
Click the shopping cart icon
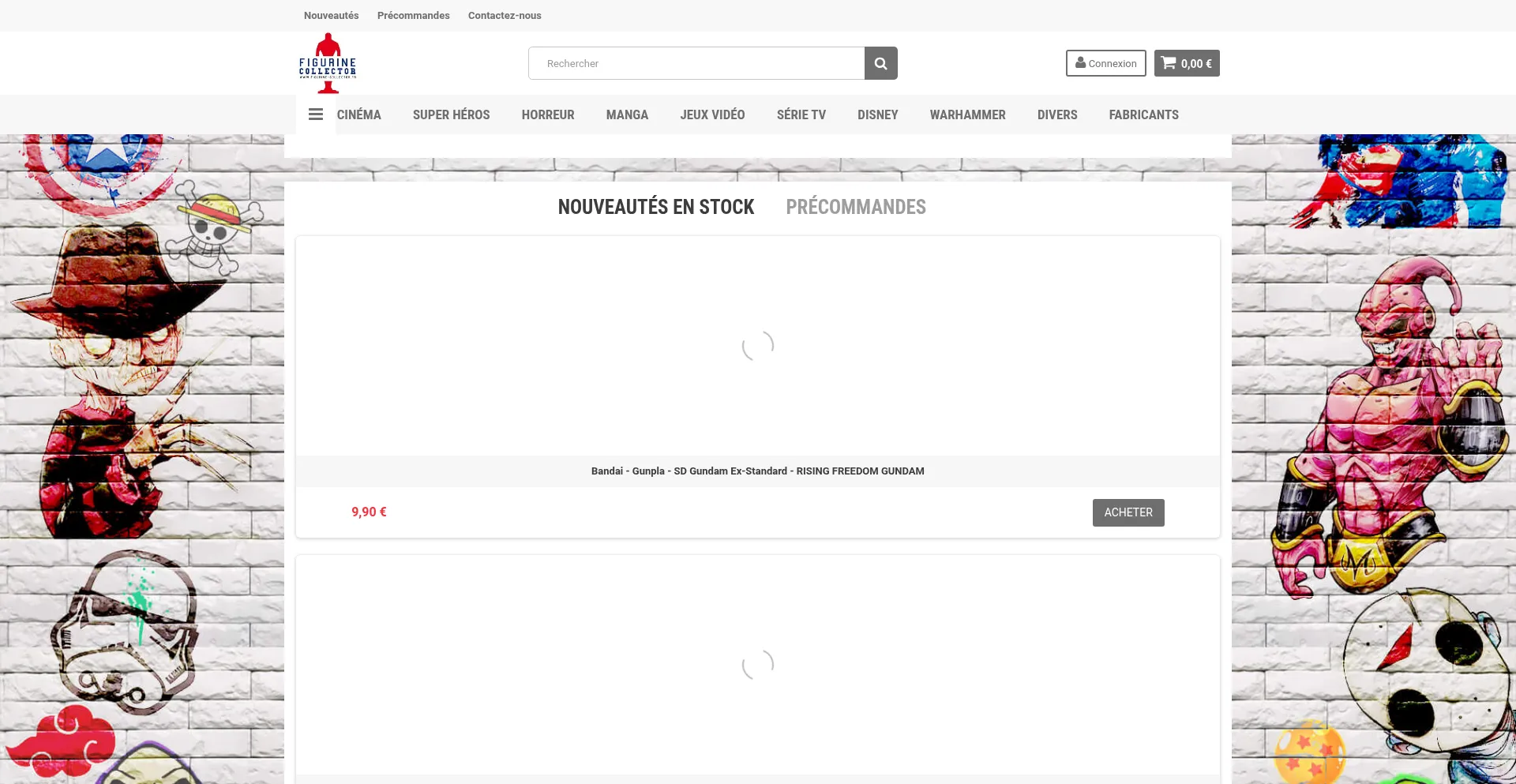coord(1169,62)
